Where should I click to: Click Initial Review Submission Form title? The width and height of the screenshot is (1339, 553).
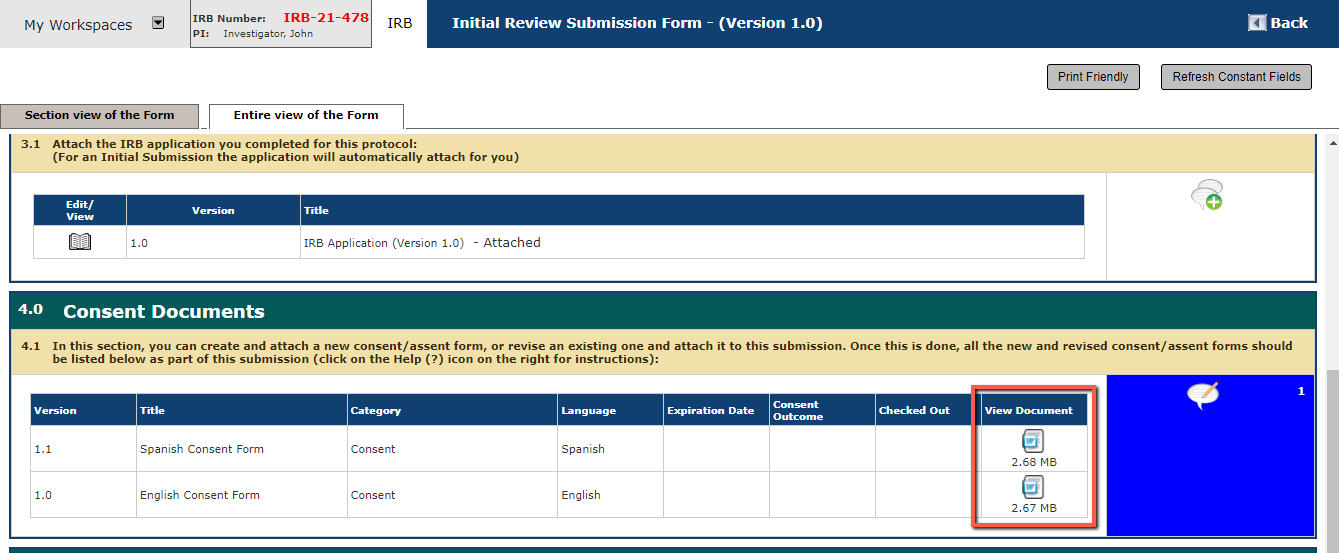tap(637, 23)
